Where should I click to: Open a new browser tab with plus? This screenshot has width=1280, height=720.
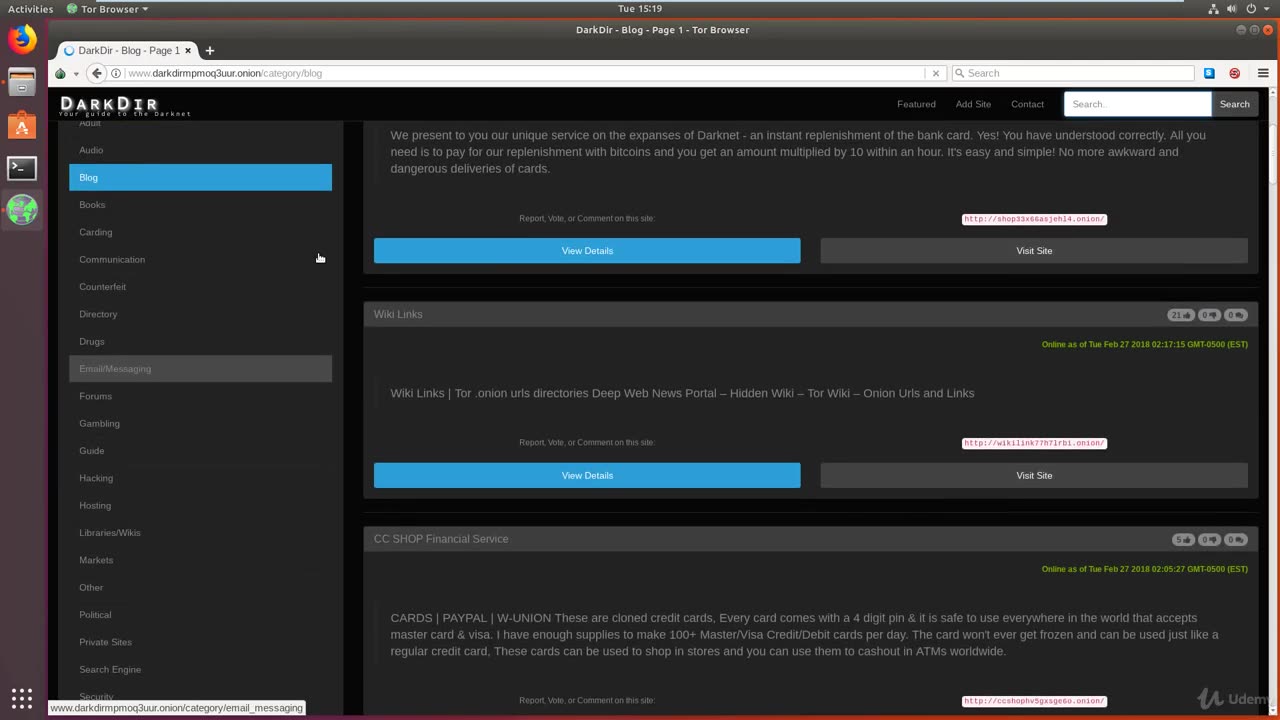point(209,51)
